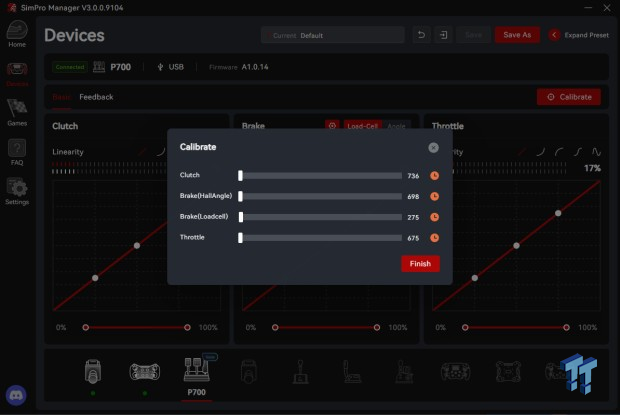This screenshot has width=620, height=415.
Task: Click the Throttle 17% value
Action: coord(592,168)
